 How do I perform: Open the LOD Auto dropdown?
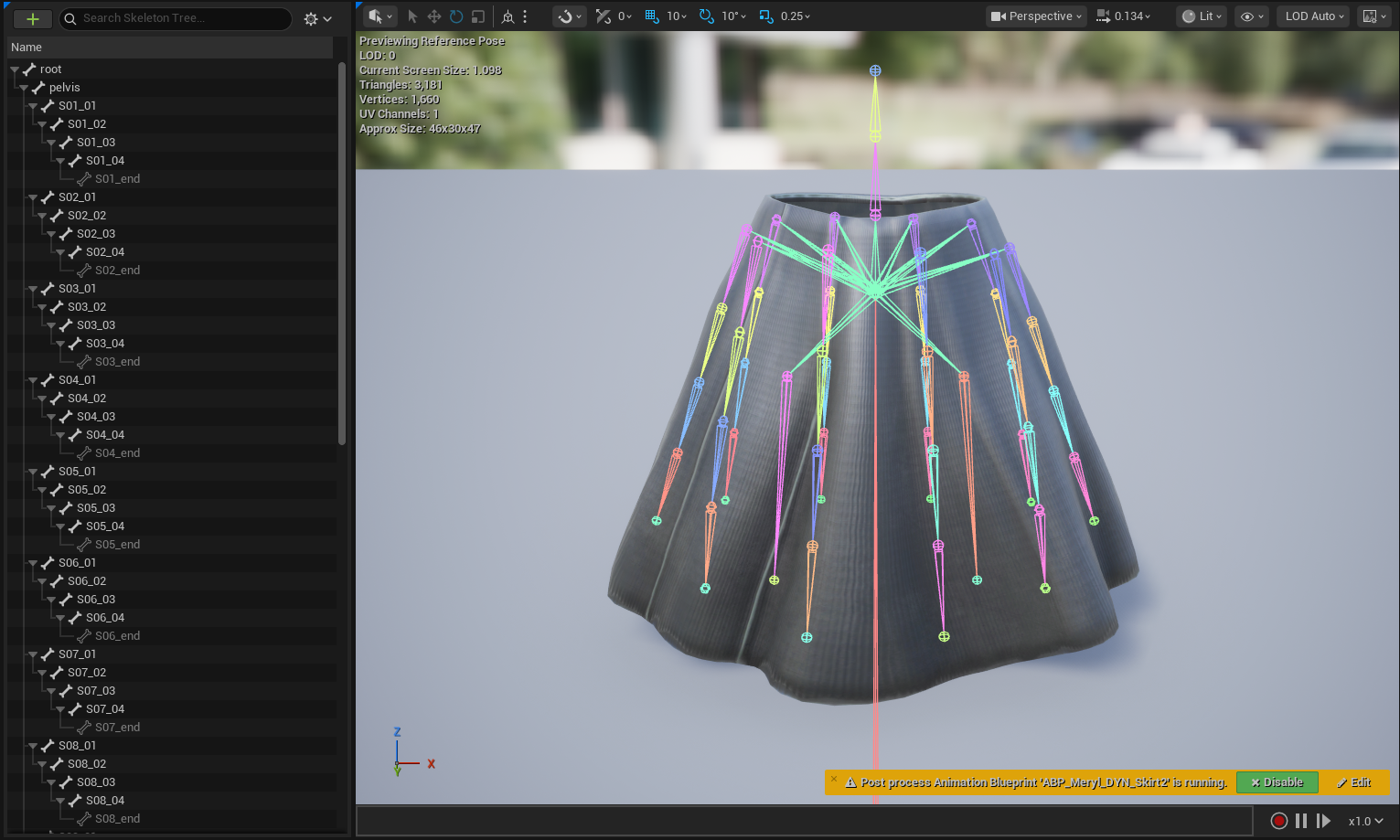point(1314,16)
